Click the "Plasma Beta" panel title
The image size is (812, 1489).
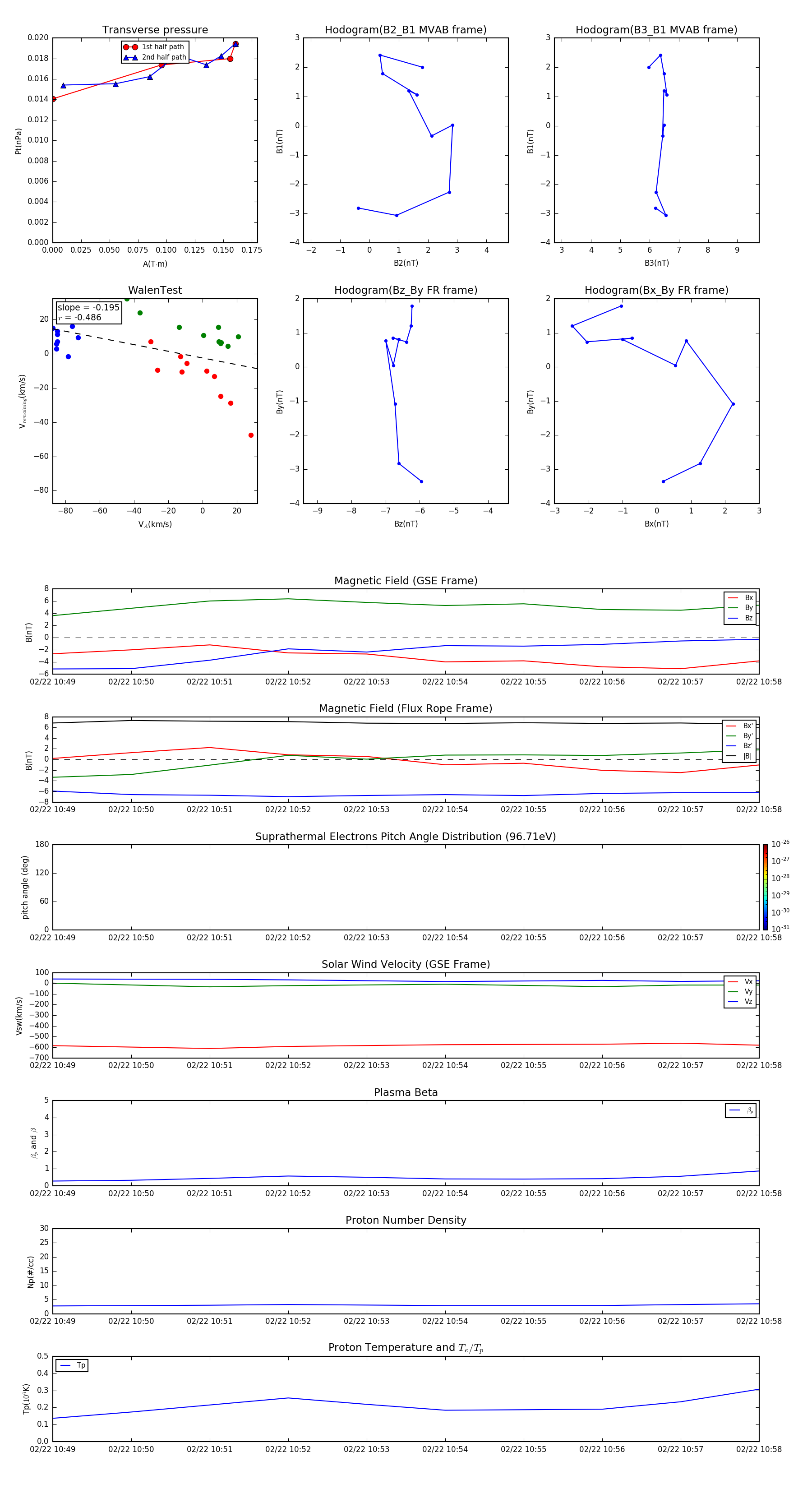[406, 1093]
